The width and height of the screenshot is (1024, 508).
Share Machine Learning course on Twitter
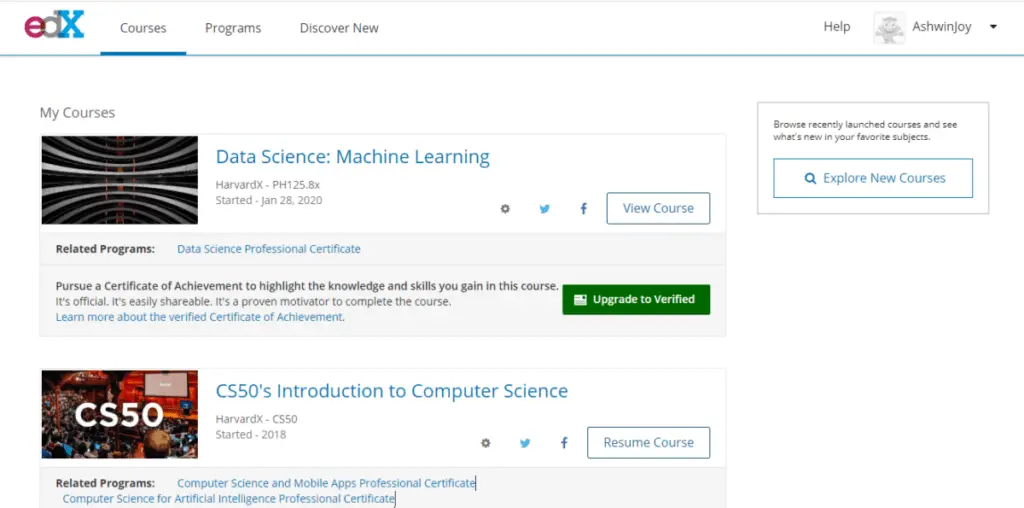[544, 209]
